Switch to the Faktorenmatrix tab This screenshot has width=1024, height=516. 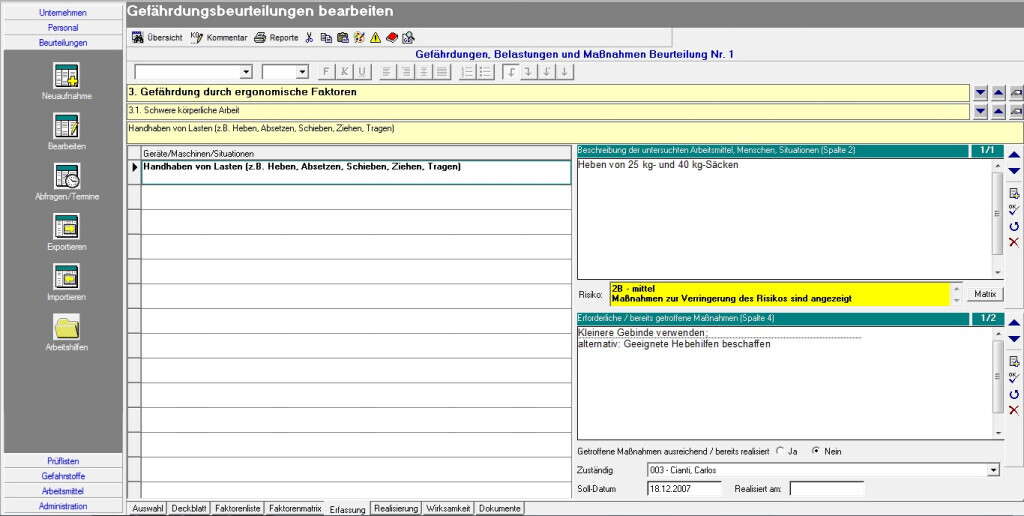[x=295, y=508]
